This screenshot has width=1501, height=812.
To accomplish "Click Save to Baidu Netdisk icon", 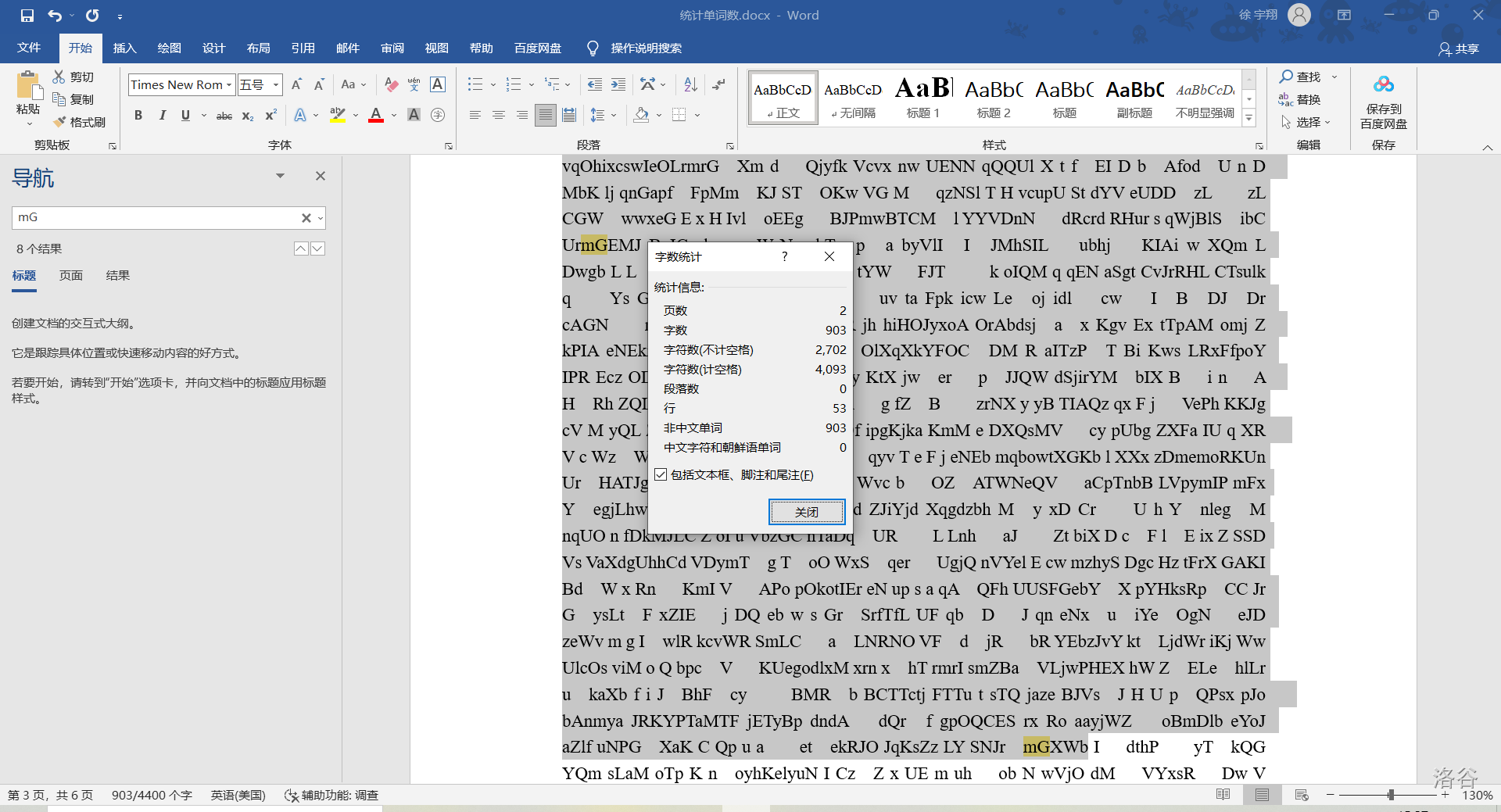I will [x=1383, y=85].
